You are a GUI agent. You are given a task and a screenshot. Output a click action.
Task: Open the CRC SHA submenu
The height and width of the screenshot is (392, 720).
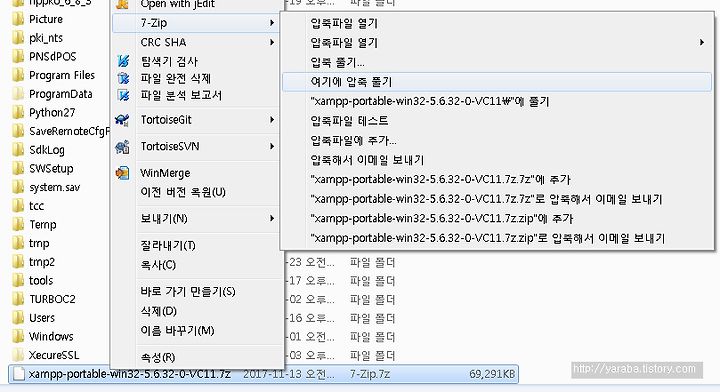[x=196, y=42]
